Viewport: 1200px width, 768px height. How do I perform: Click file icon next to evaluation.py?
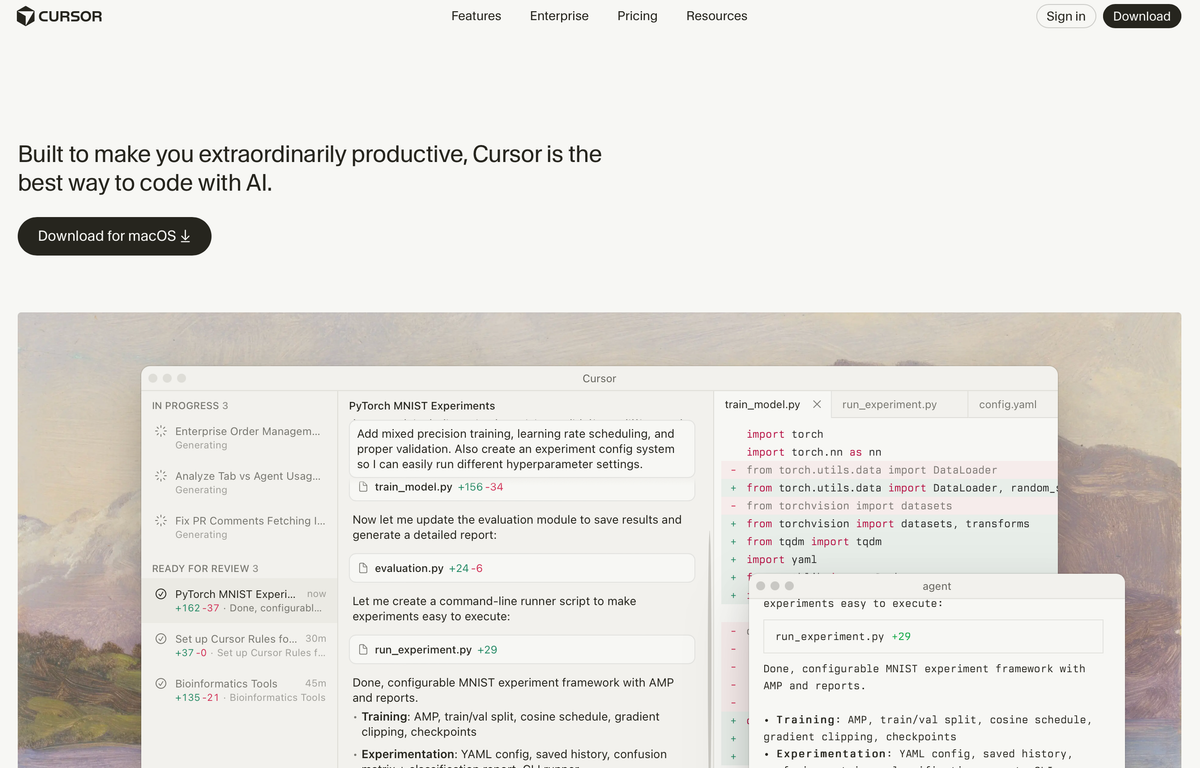pos(364,568)
